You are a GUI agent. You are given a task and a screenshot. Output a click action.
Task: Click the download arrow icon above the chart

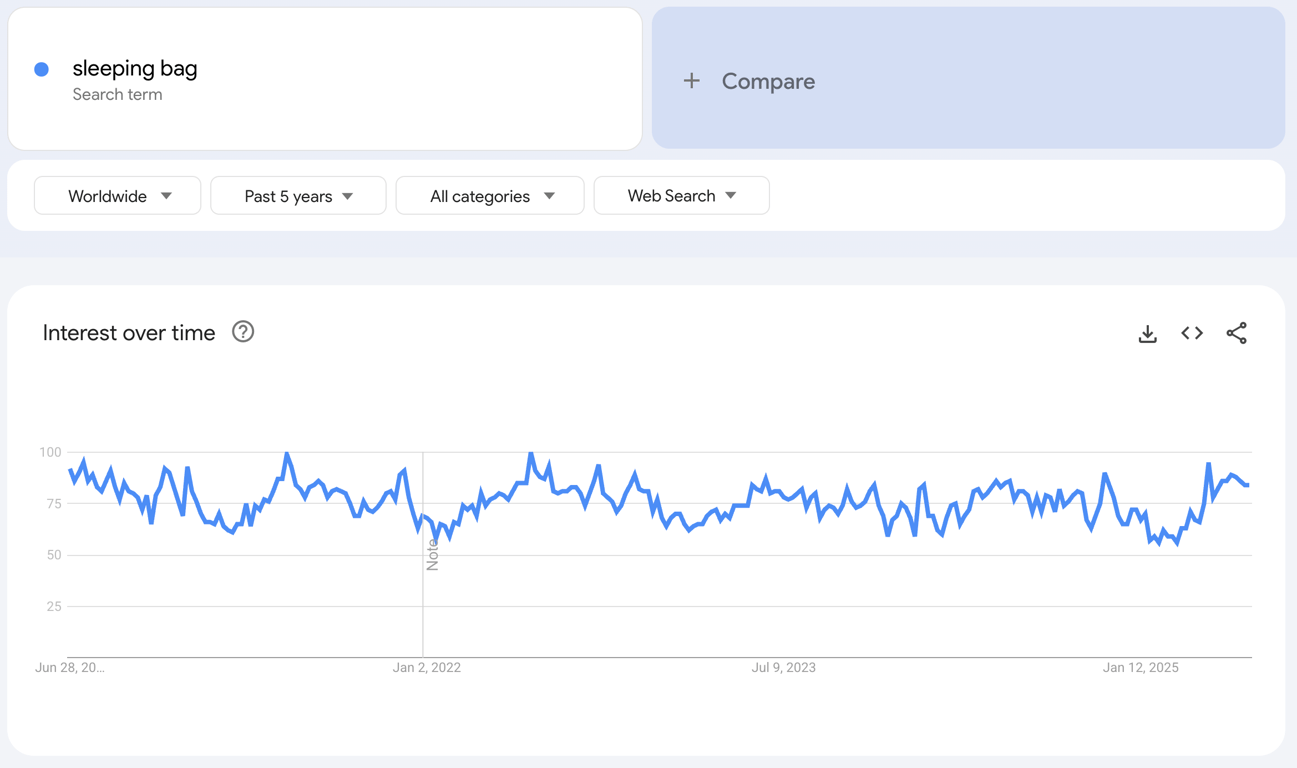[x=1147, y=333]
